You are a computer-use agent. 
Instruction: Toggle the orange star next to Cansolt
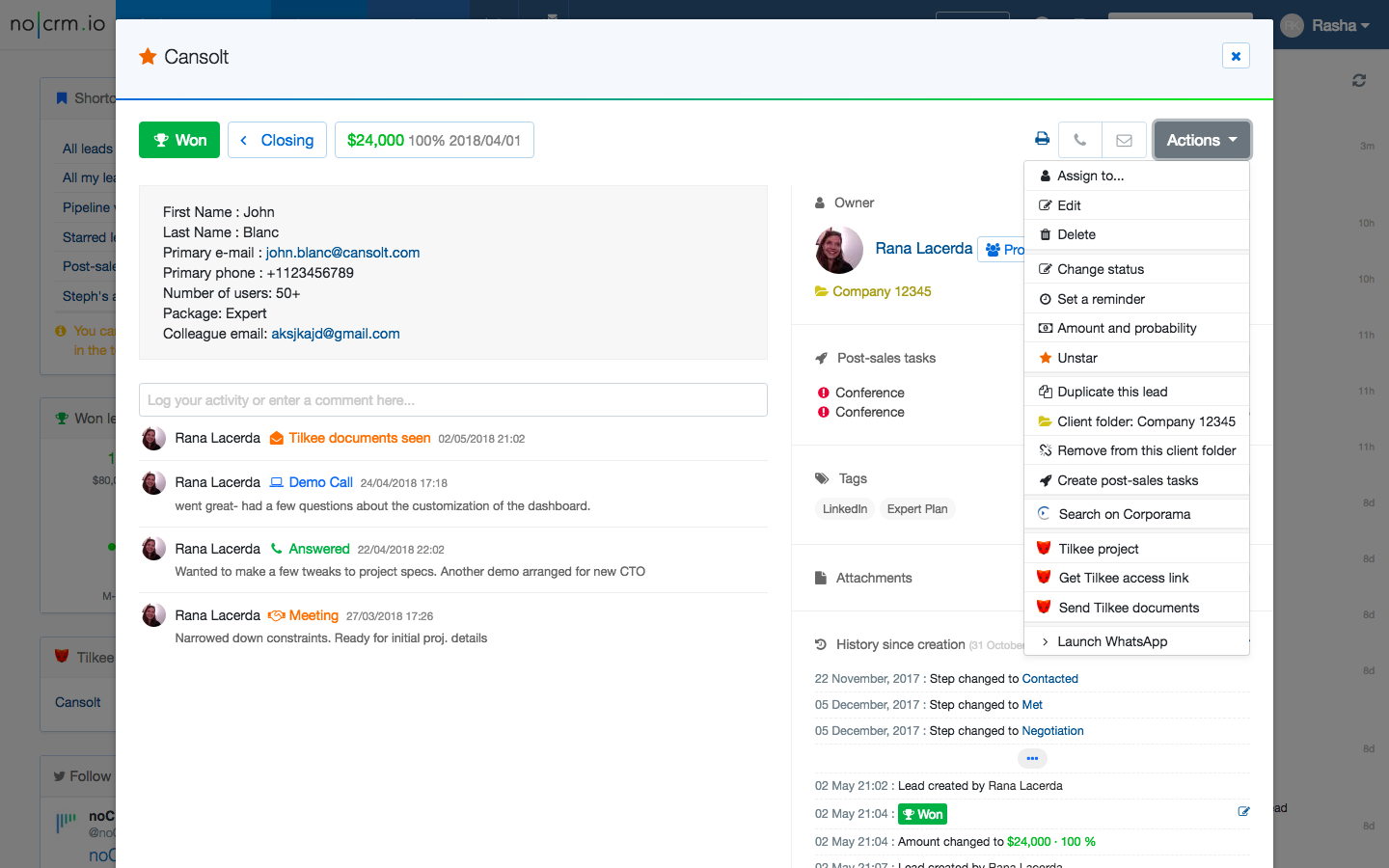click(x=148, y=57)
